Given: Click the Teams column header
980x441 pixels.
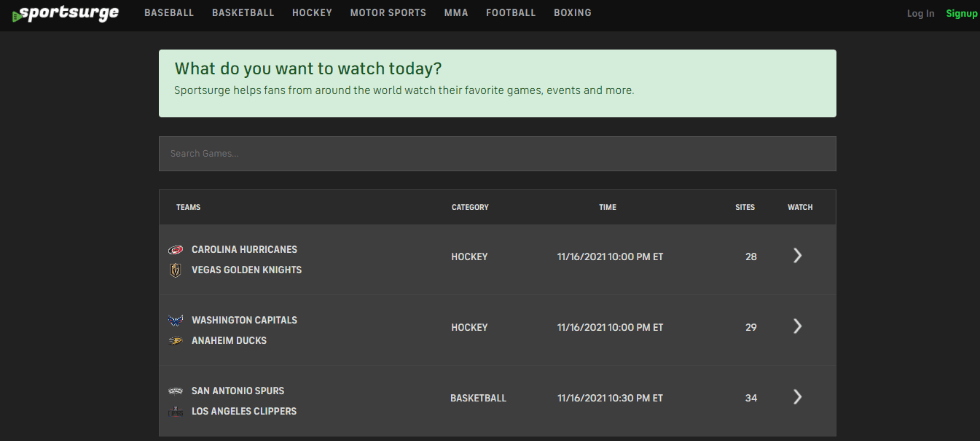Looking at the screenshot, I should click(x=188, y=207).
